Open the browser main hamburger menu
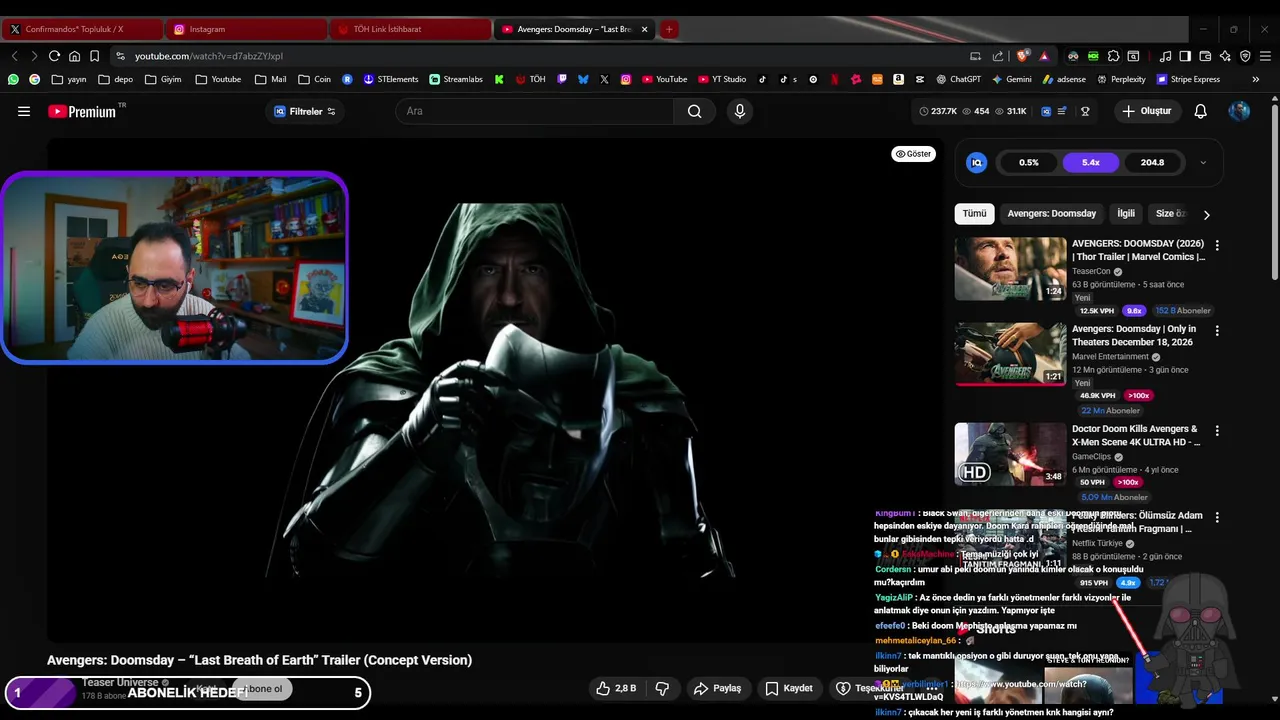Screen dimensions: 1280x720 click(1265, 56)
